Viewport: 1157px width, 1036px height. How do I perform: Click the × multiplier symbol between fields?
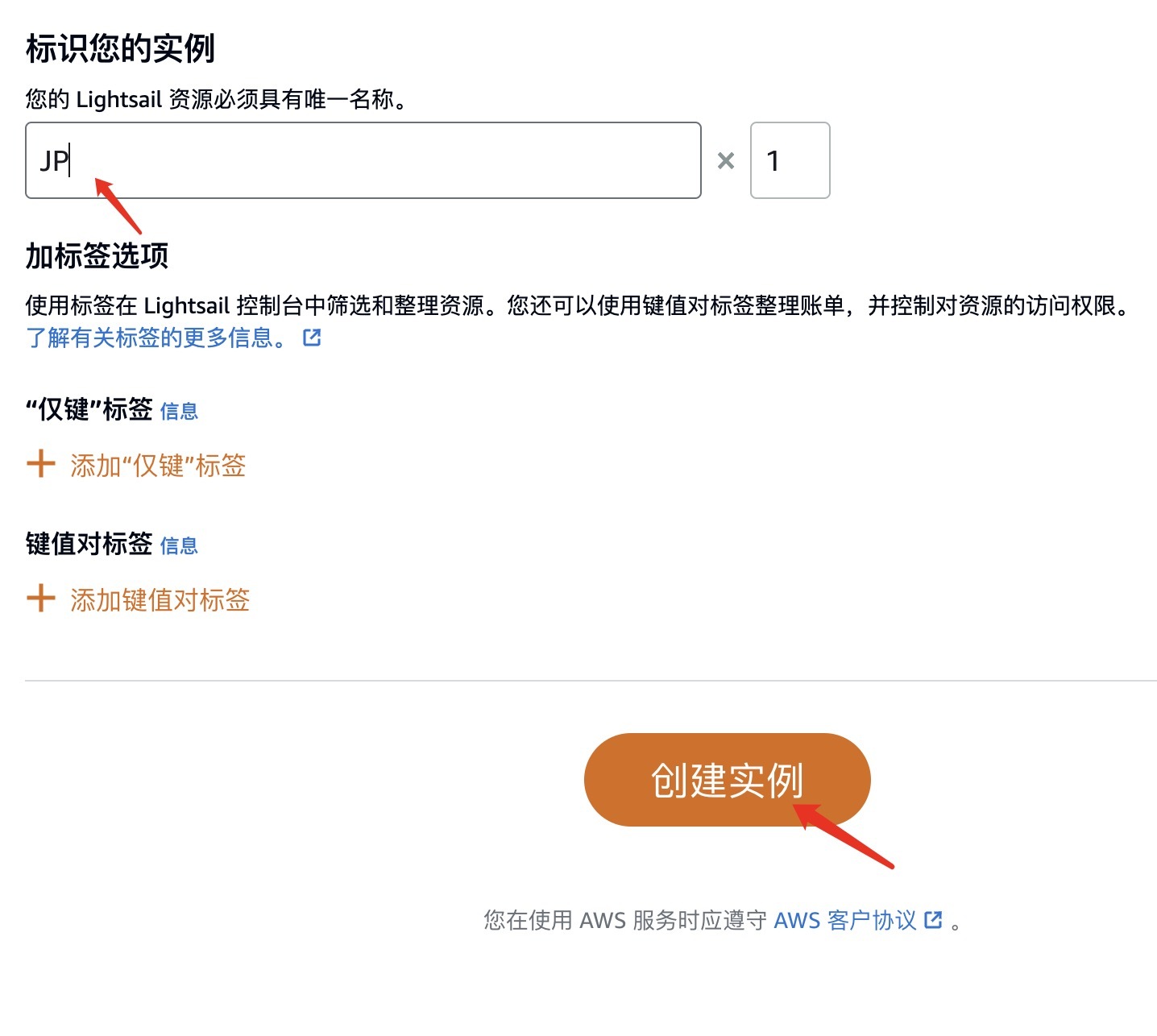click(x=726, y=161)
